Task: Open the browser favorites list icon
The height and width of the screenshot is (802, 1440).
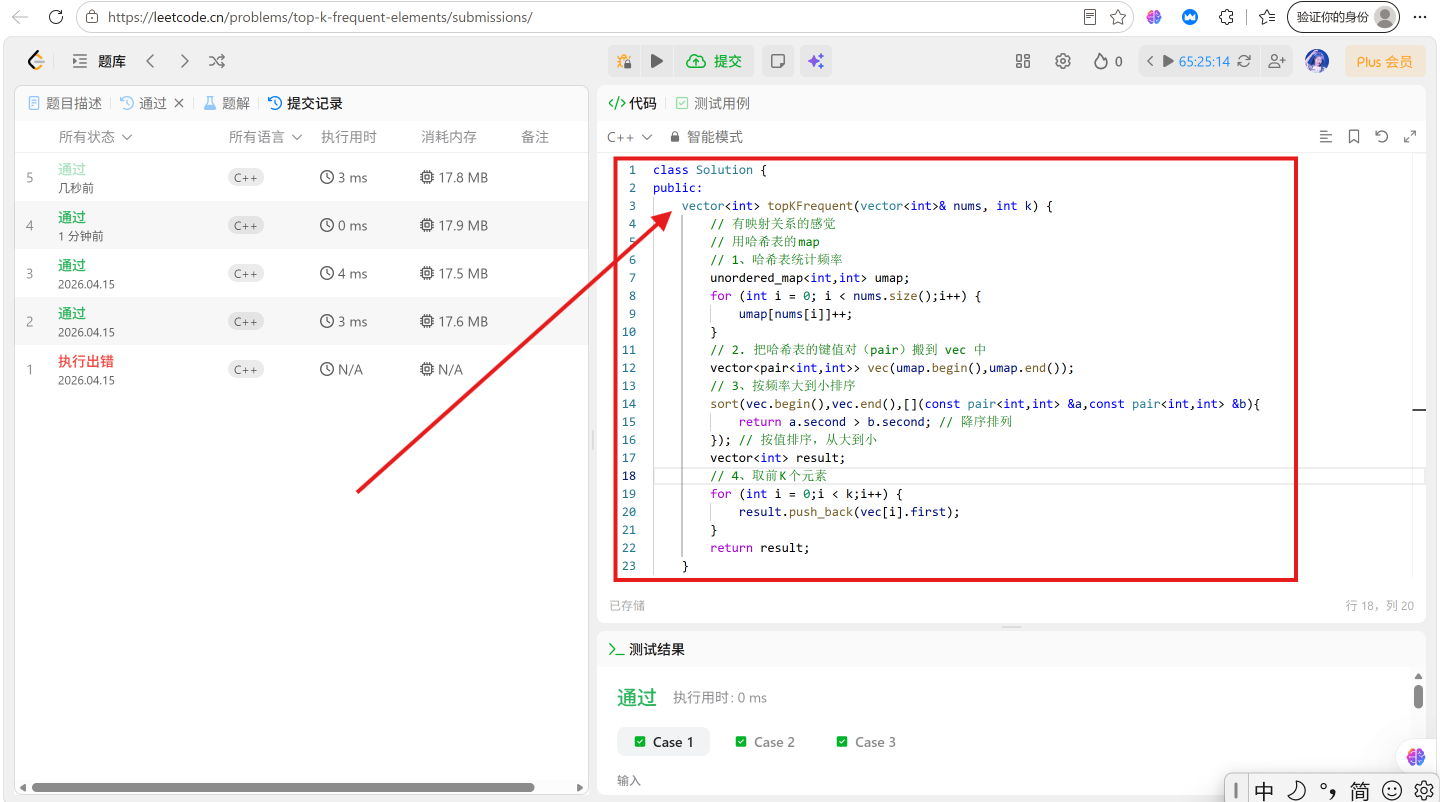Action: (x=1267, y=17)
